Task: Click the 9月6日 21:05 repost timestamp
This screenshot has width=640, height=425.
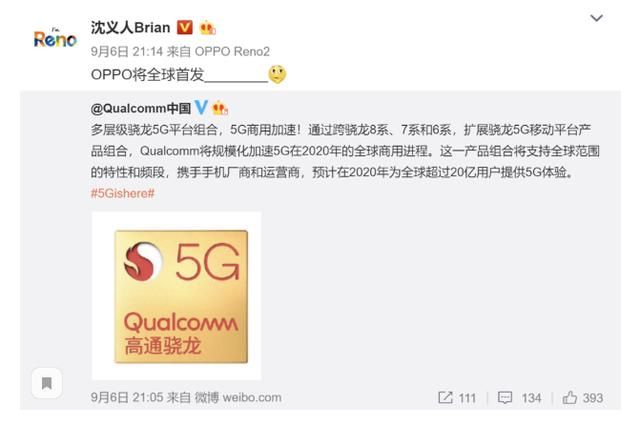Action: (127, 397)
